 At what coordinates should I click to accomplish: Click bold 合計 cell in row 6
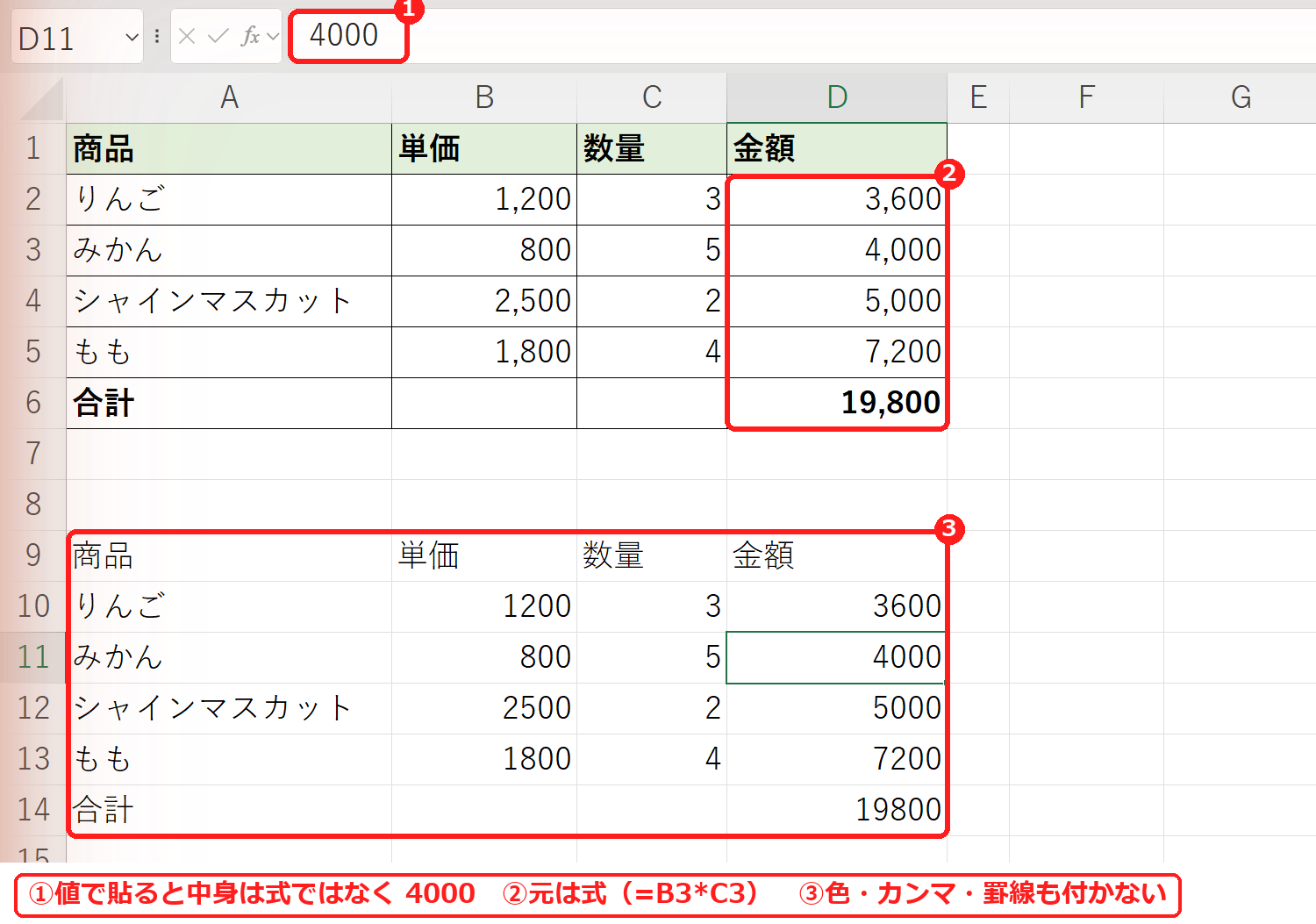click(x=229, y=403)
